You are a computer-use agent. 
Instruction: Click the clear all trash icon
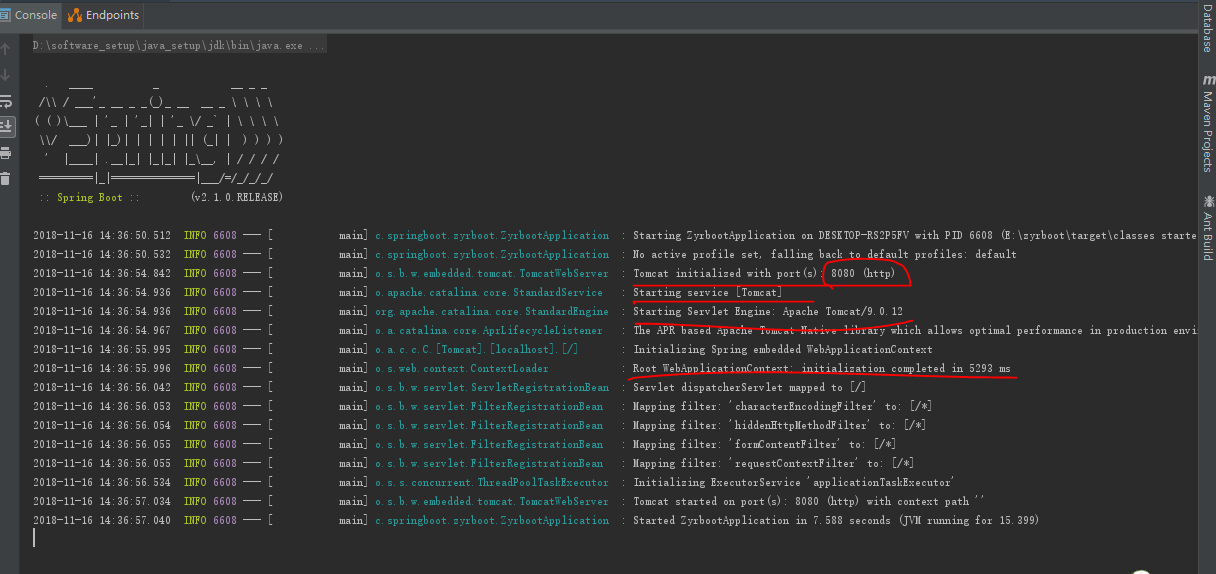click(5, 179)
